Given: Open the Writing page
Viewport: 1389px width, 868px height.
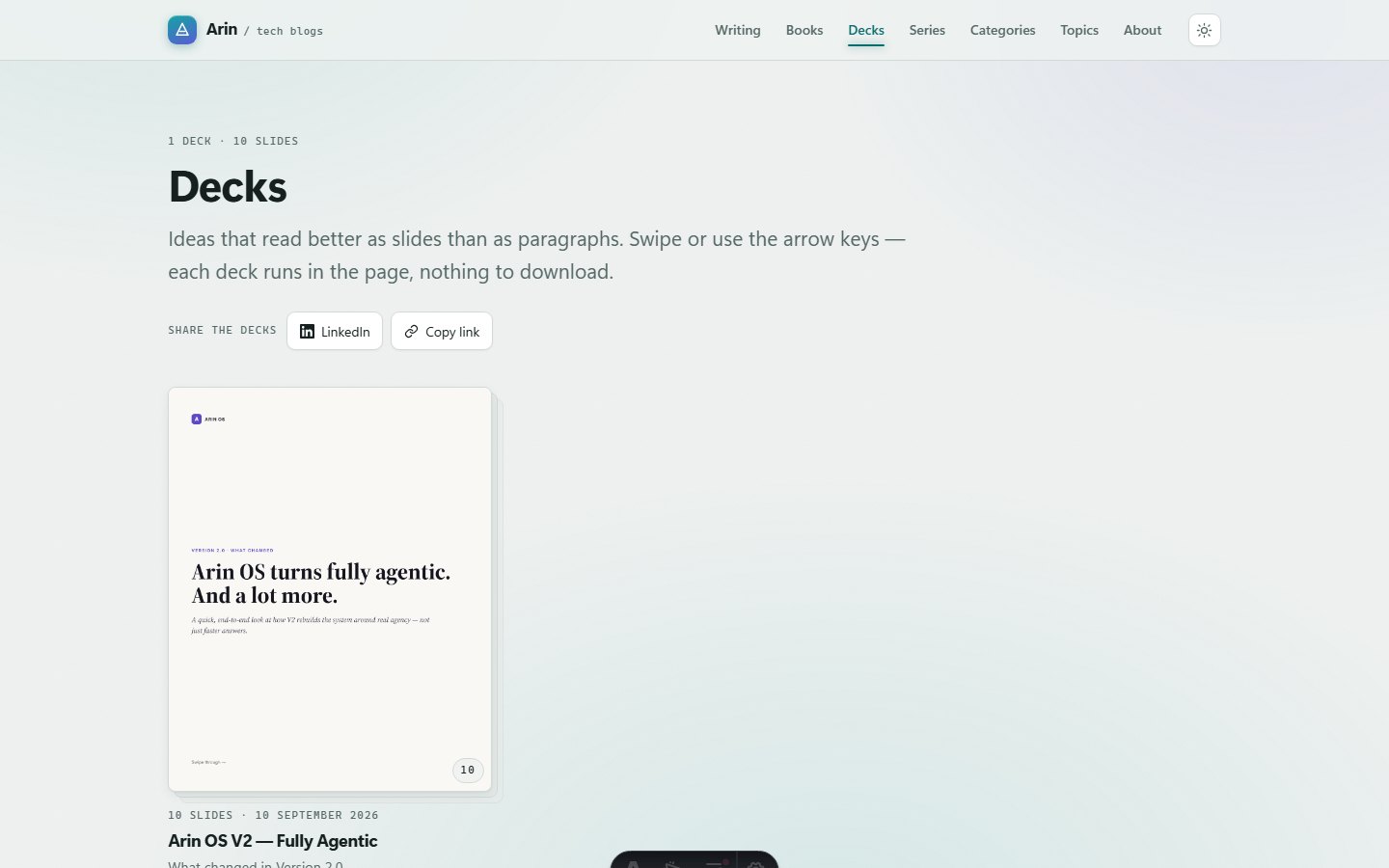Looking at the screenshot, I should (738, 30).
